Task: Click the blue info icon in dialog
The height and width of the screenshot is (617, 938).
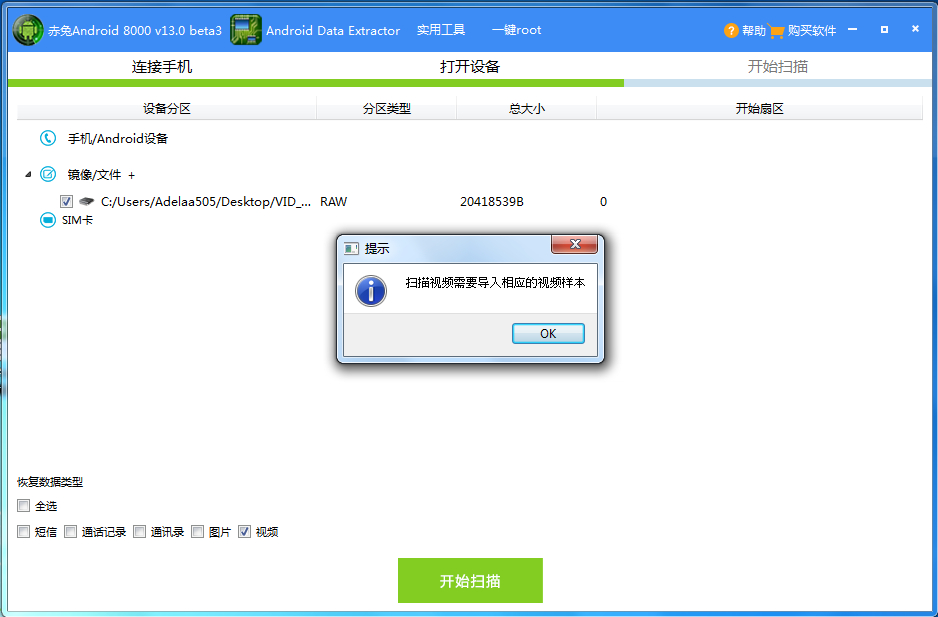Action: (x=371, y=291)
